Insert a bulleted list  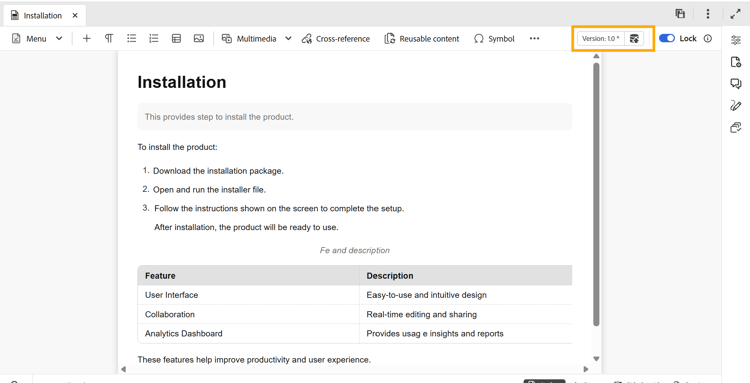coord(132,39)
